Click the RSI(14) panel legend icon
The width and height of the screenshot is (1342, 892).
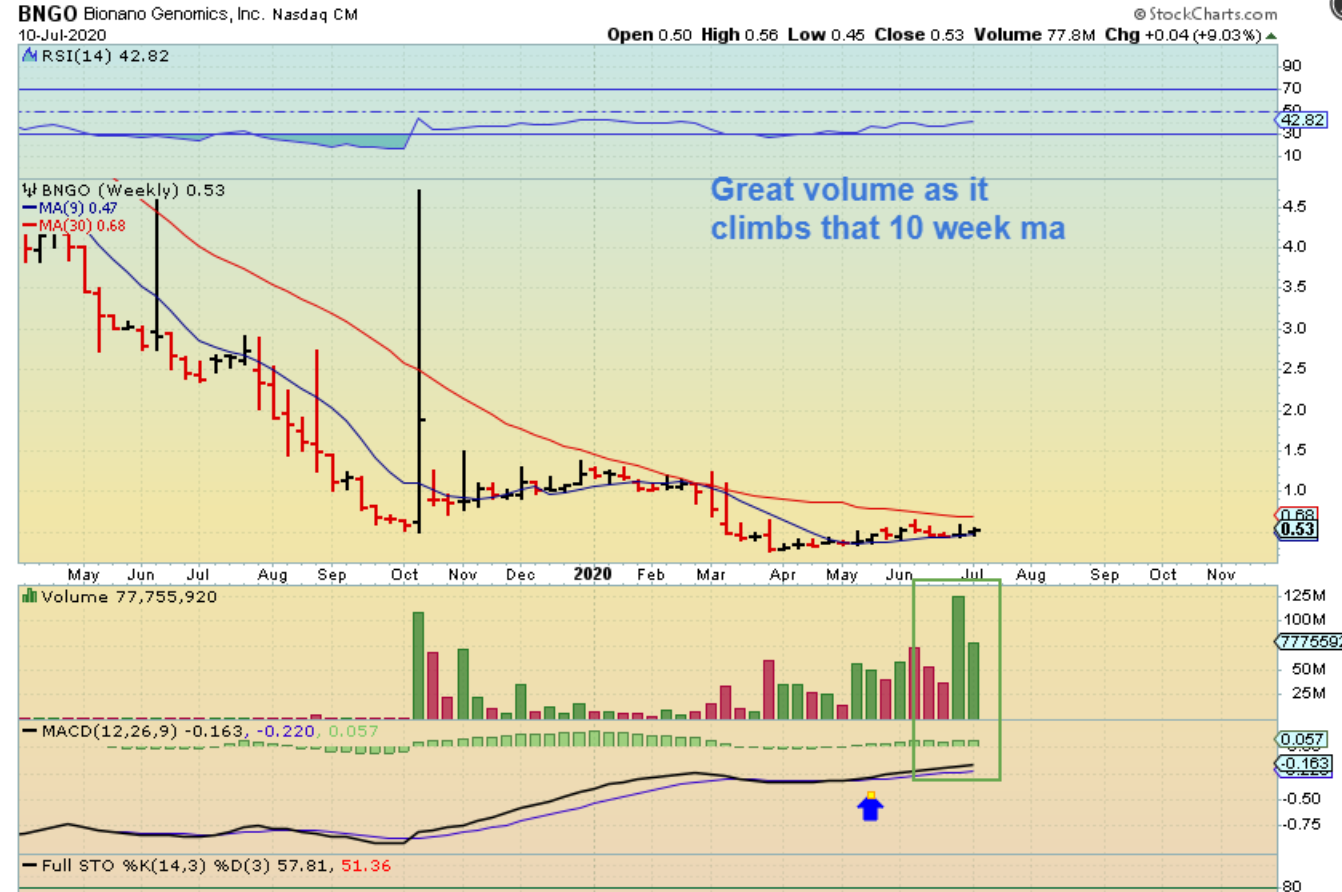[x=27, y=56]
